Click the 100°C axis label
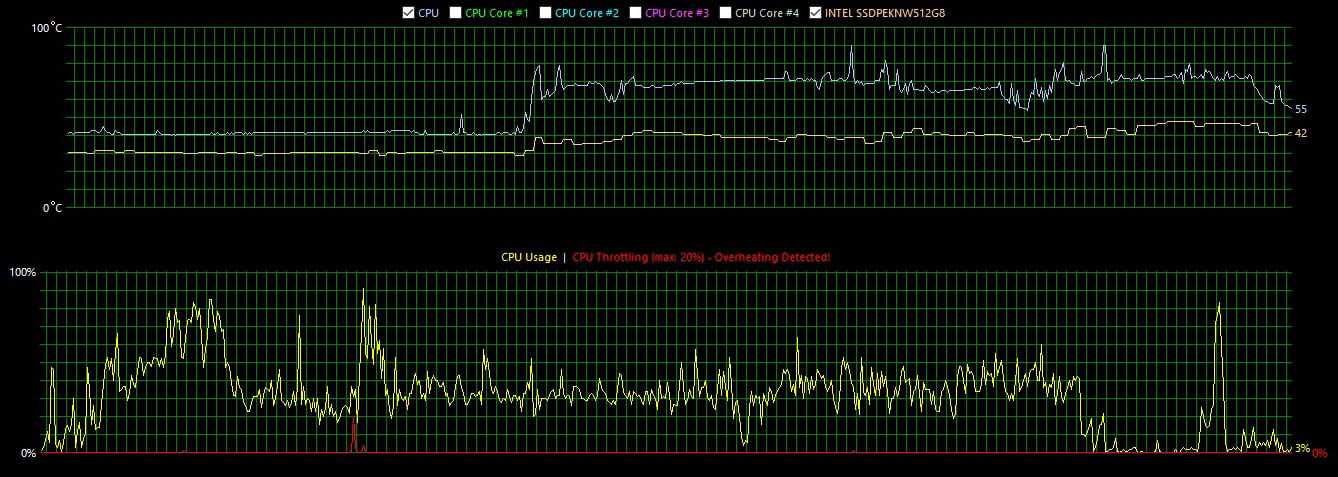 pyautogui.click(x=47, y=28)
